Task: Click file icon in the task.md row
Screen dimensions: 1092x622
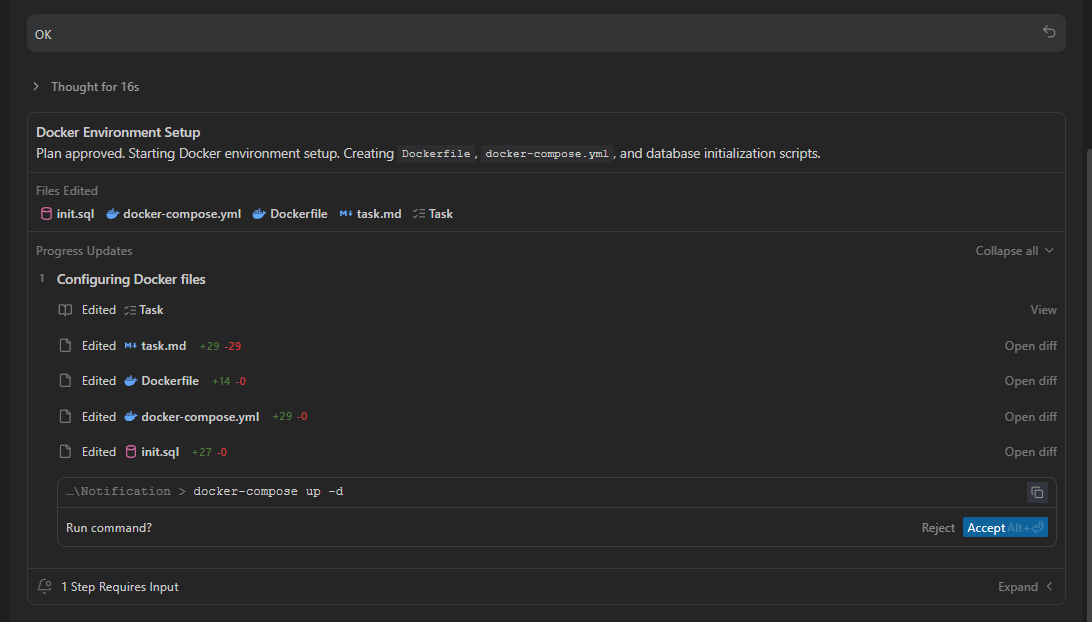Action: click(65, 345)
